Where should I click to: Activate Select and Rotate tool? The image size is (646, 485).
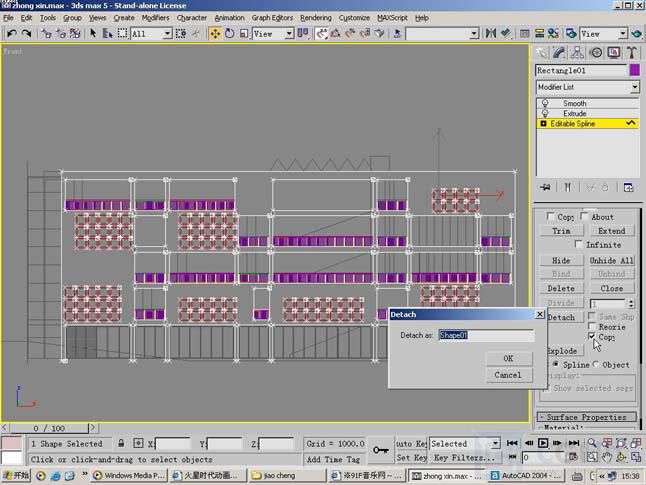pyautogui.click(x=229, y=33)
